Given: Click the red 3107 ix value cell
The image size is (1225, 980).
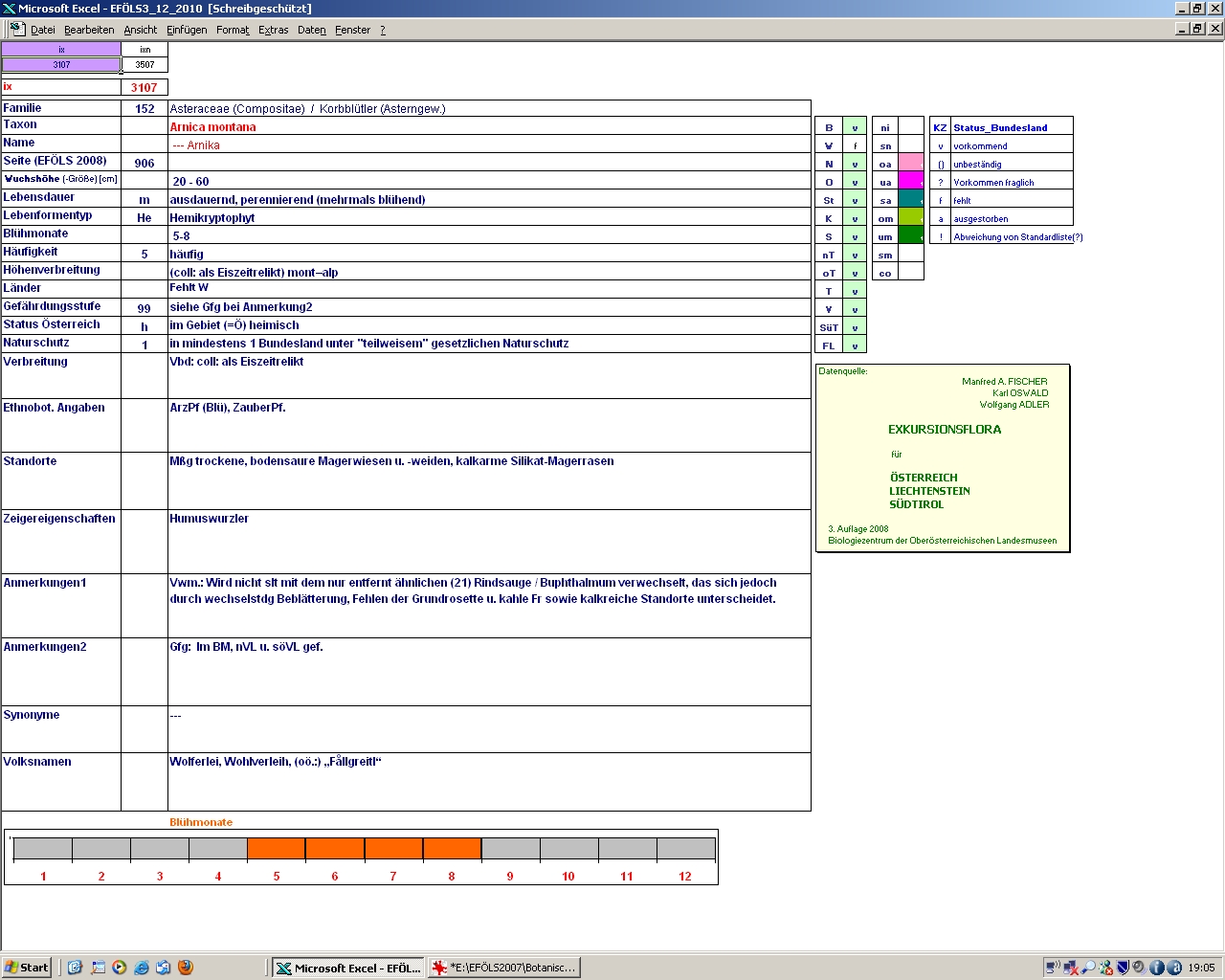Looking at the screenshot, I should 145,87.
